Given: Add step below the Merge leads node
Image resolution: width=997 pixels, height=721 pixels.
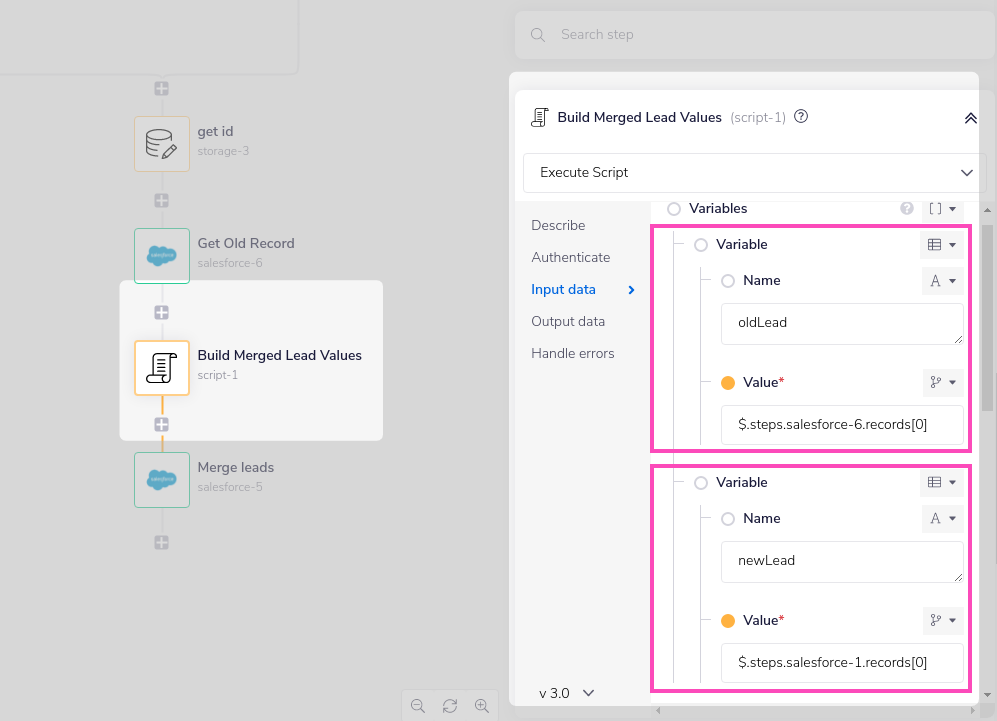Looking at the screenshot, I should coord(161,542).
